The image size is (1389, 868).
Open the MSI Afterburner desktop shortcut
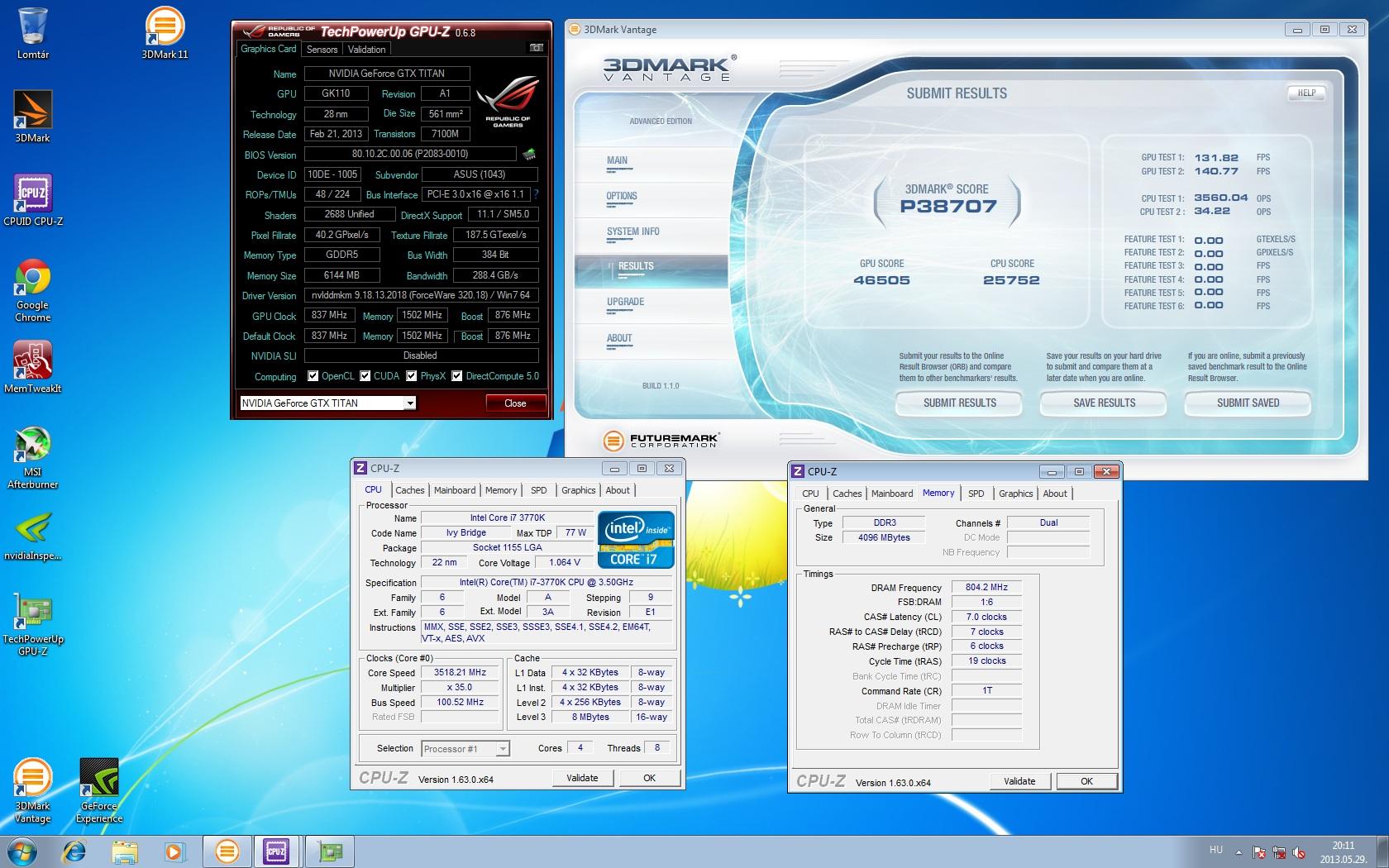(x=33, y=458)
